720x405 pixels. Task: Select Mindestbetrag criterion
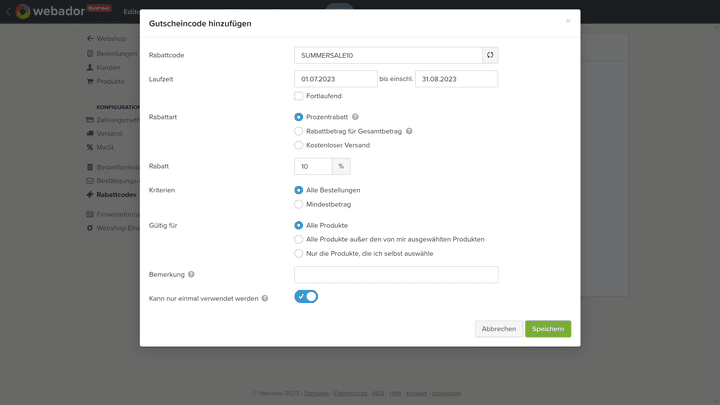pos(299,204)
